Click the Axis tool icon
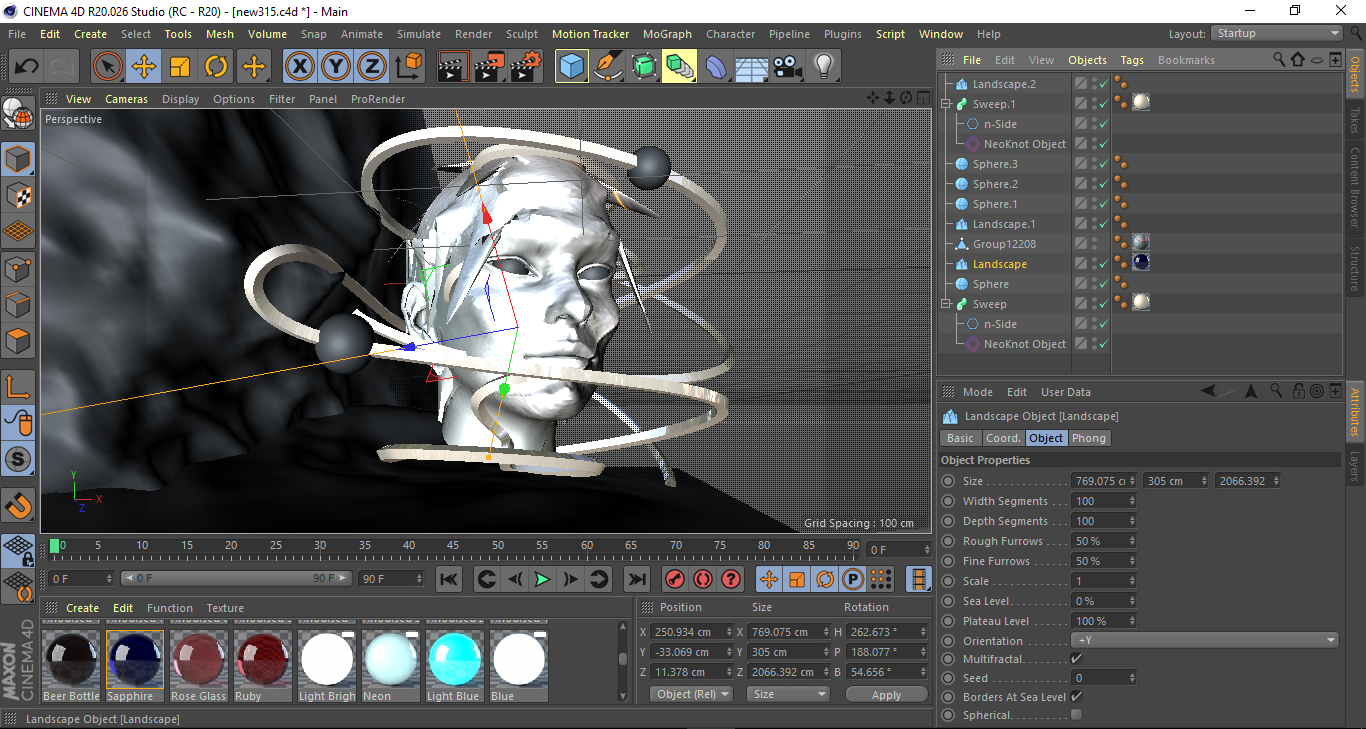 tap(19, 386)
